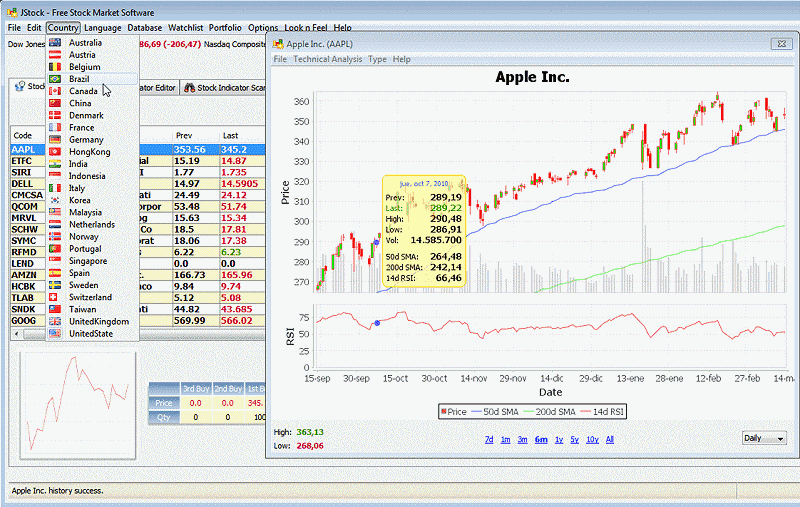Click the Italy flag icon
Image resolution: width=800 pixels, height=507 pixels.
click(x=55, y=188)
